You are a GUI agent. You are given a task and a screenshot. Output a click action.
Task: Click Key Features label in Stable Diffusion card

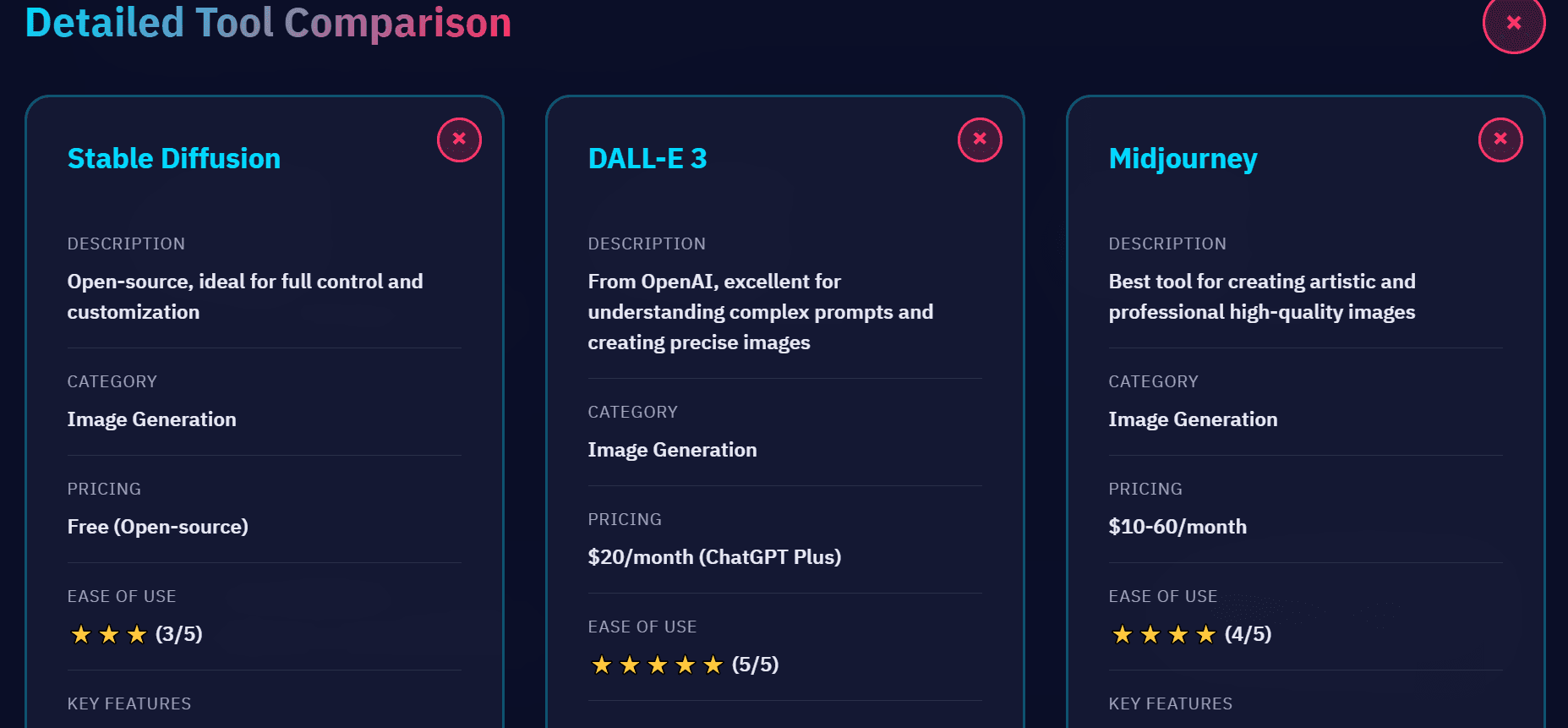(x=129, y=703)
